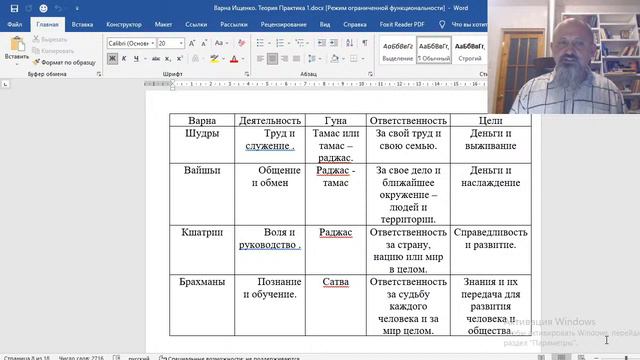Save the document with floppy disk icon

(14, 8)
